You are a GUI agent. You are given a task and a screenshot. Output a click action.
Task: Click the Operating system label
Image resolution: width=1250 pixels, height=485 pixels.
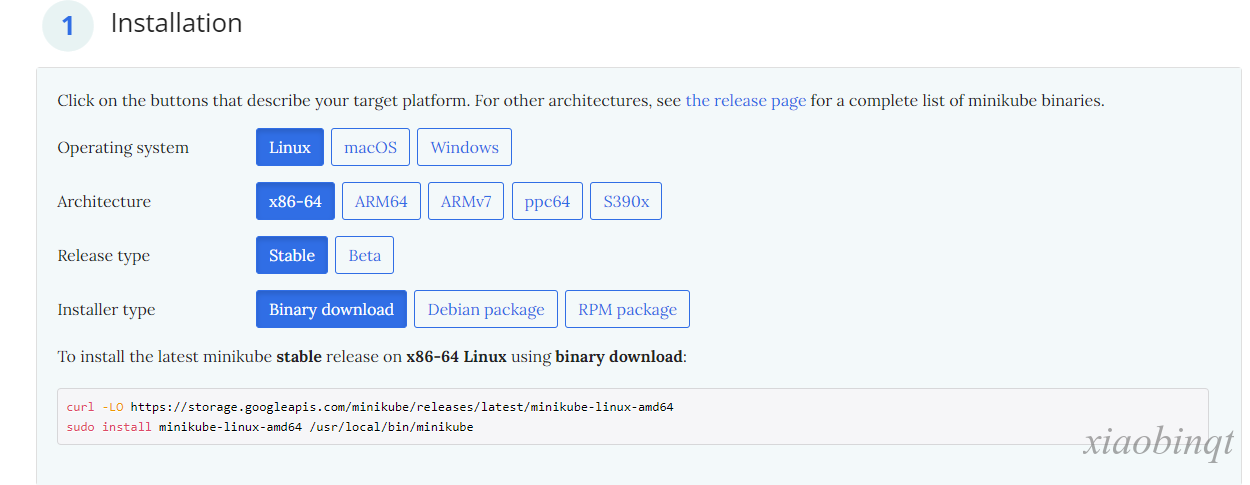click(123, 147)
